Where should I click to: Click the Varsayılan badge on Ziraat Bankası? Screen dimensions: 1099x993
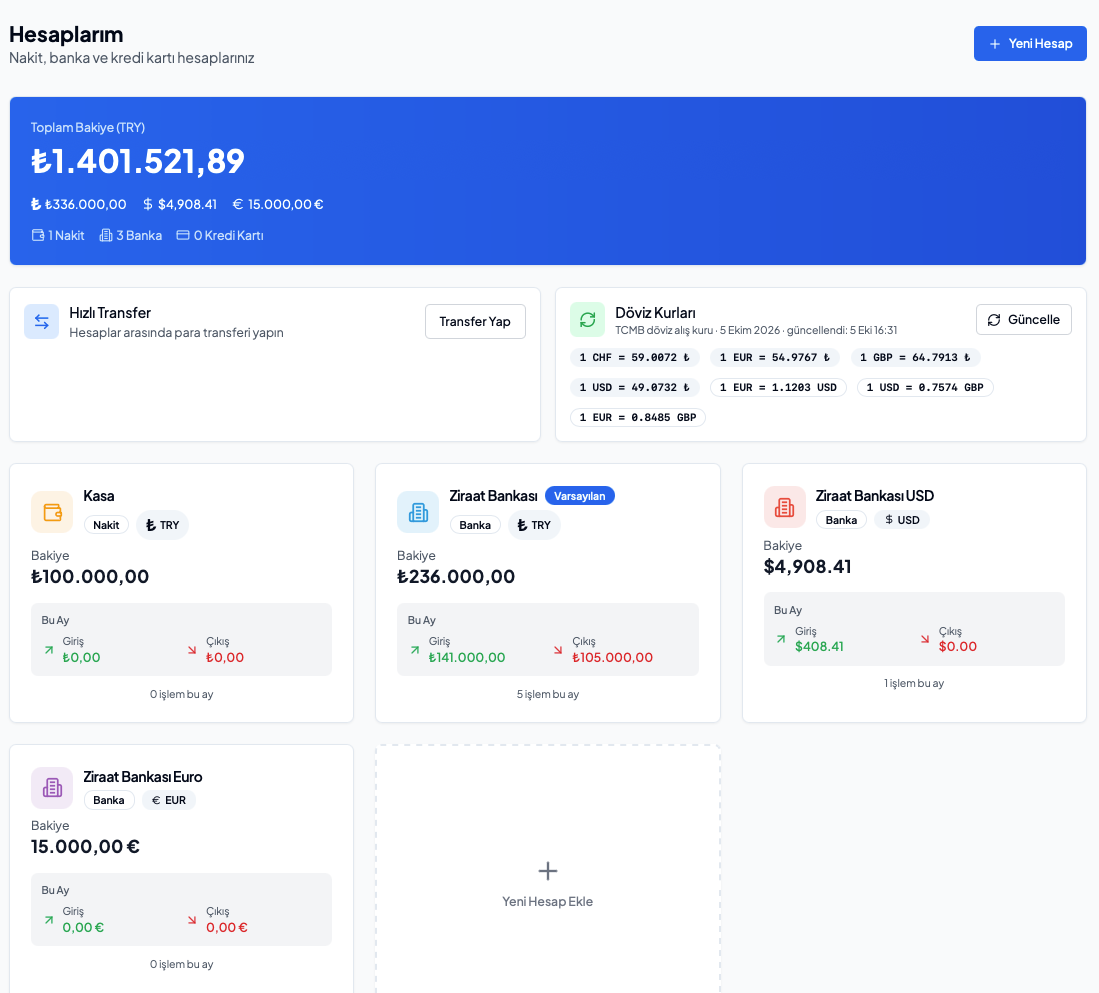[580, 496]
